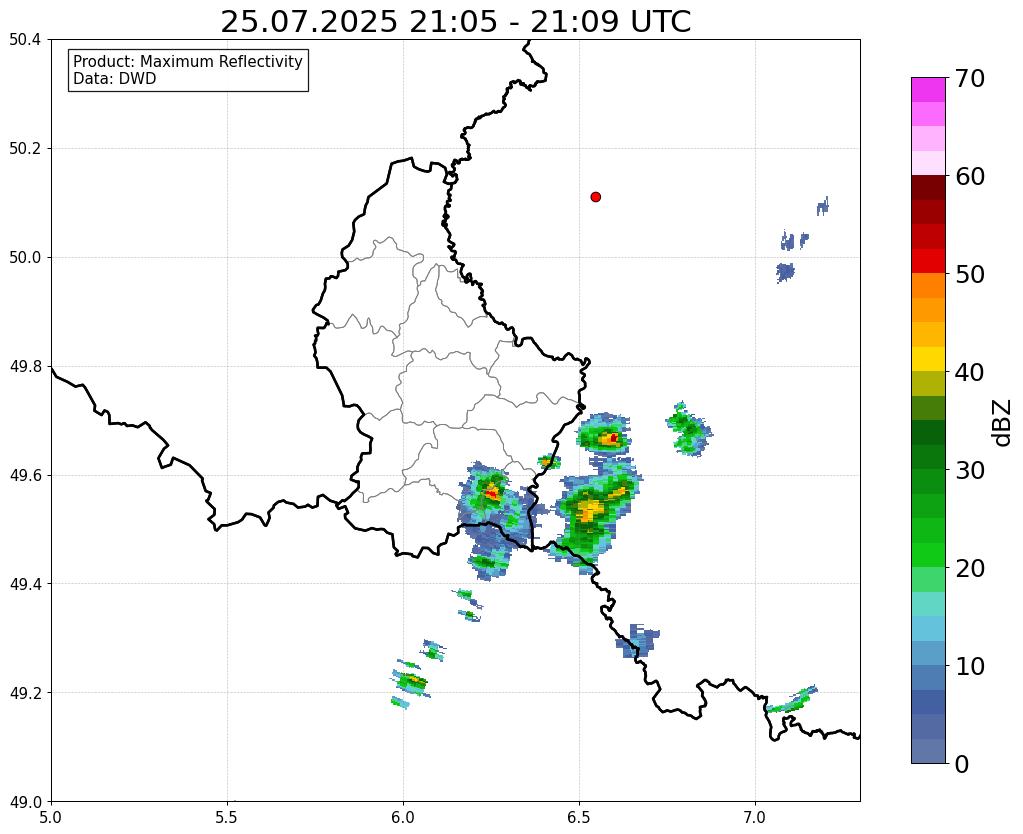This screenshot has width=1023, height=834.
Task: Click the bright red colorbar segment near 50
Action: 928,261
